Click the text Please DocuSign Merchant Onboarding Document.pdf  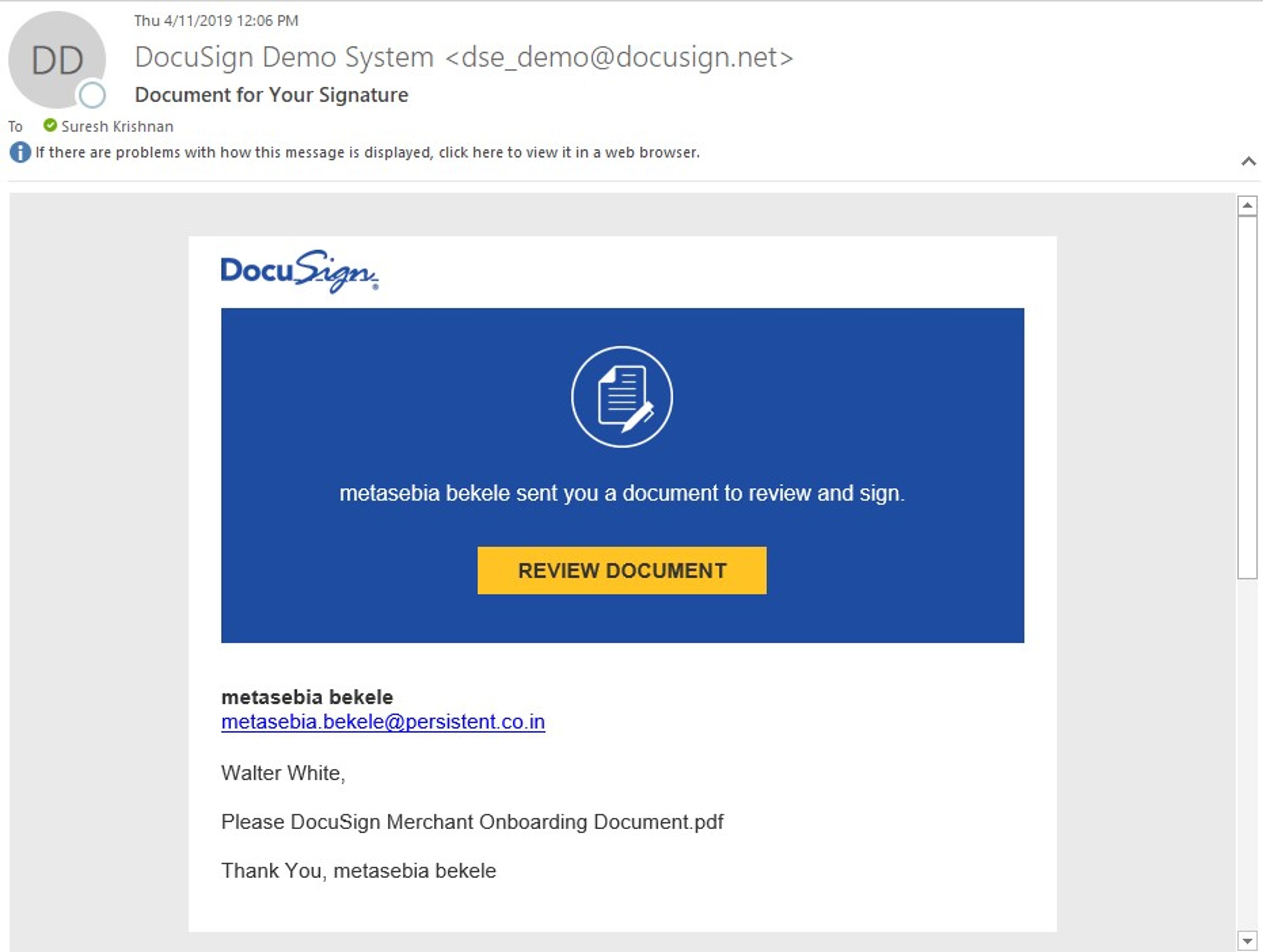(472, 822)
